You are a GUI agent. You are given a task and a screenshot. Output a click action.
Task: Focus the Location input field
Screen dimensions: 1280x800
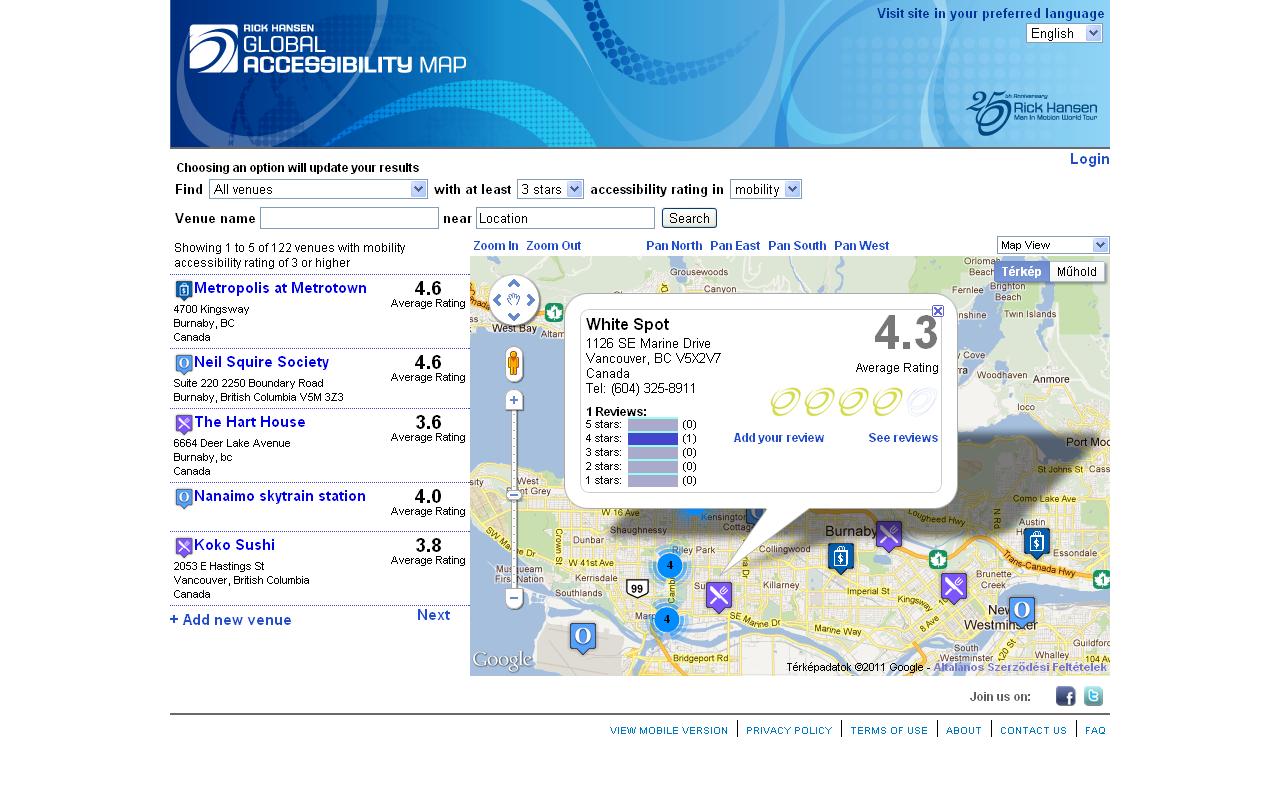coord(565,218)
